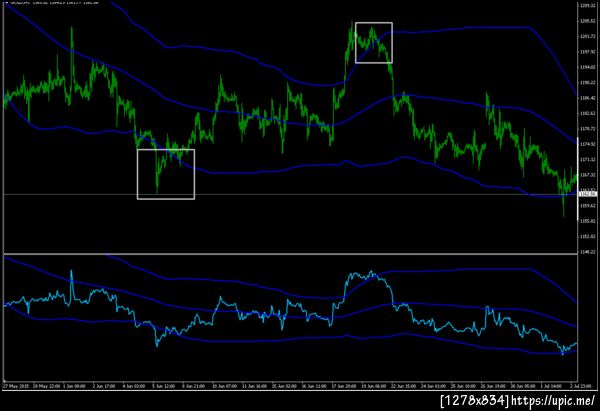Click the 1174.92 price scale label
Image resolution: width=600 pixels, height=411 pixels.
coord(589,144)
